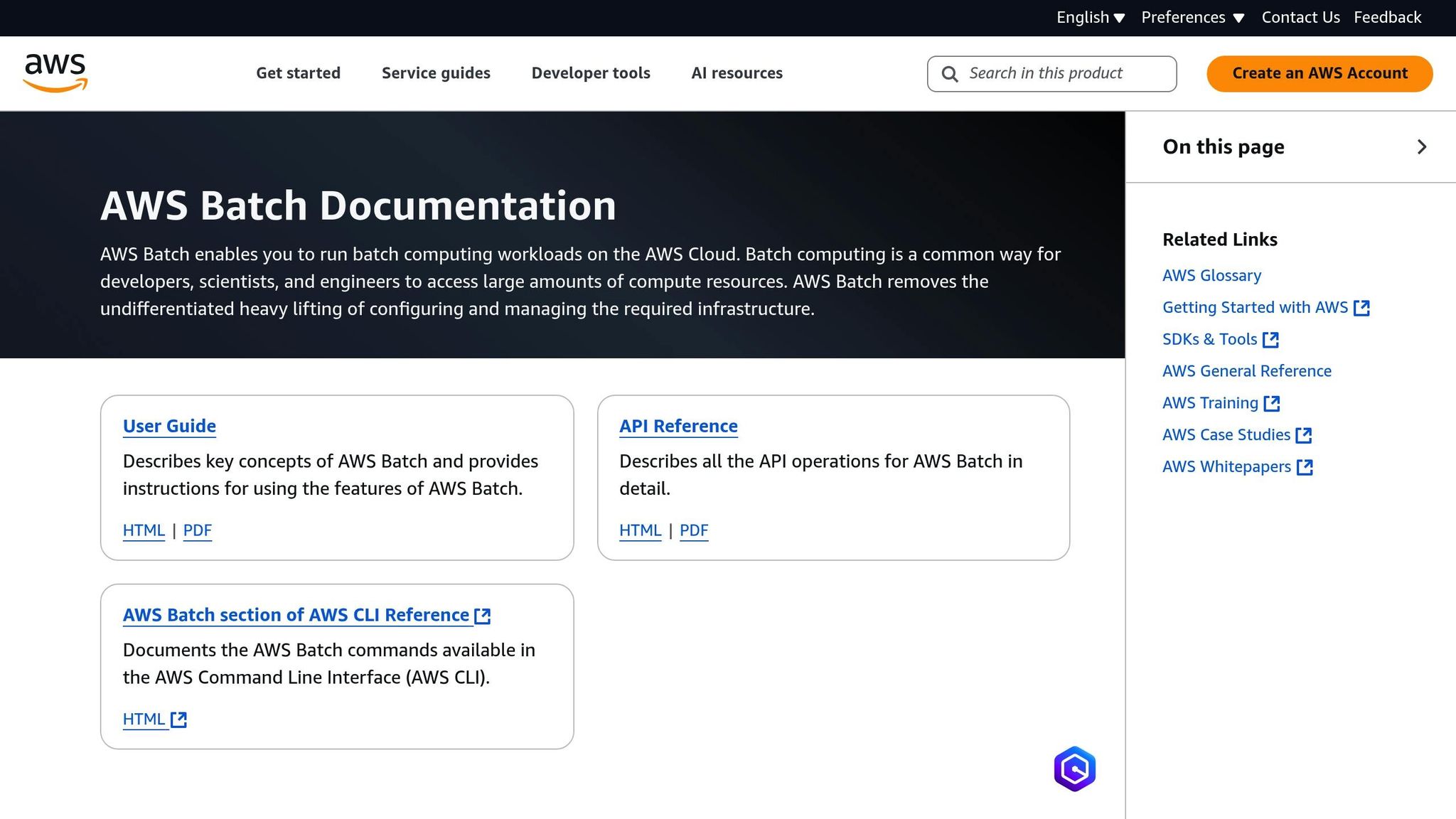
Task: Open the purple assistant chat icon
Action: pos(1074,769)
